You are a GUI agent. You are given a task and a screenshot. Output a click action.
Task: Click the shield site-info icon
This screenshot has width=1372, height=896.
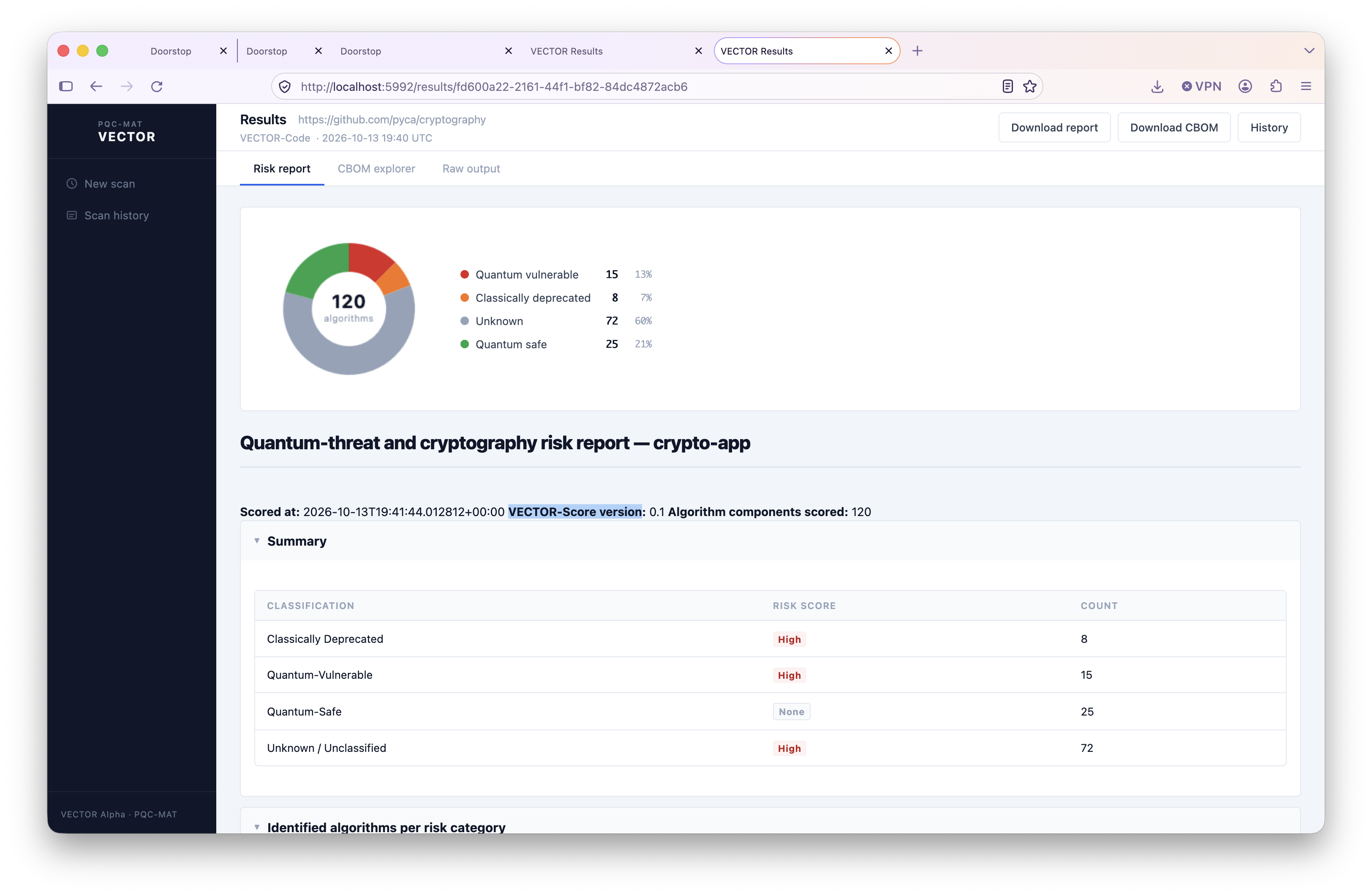click(x=285, y=87)
